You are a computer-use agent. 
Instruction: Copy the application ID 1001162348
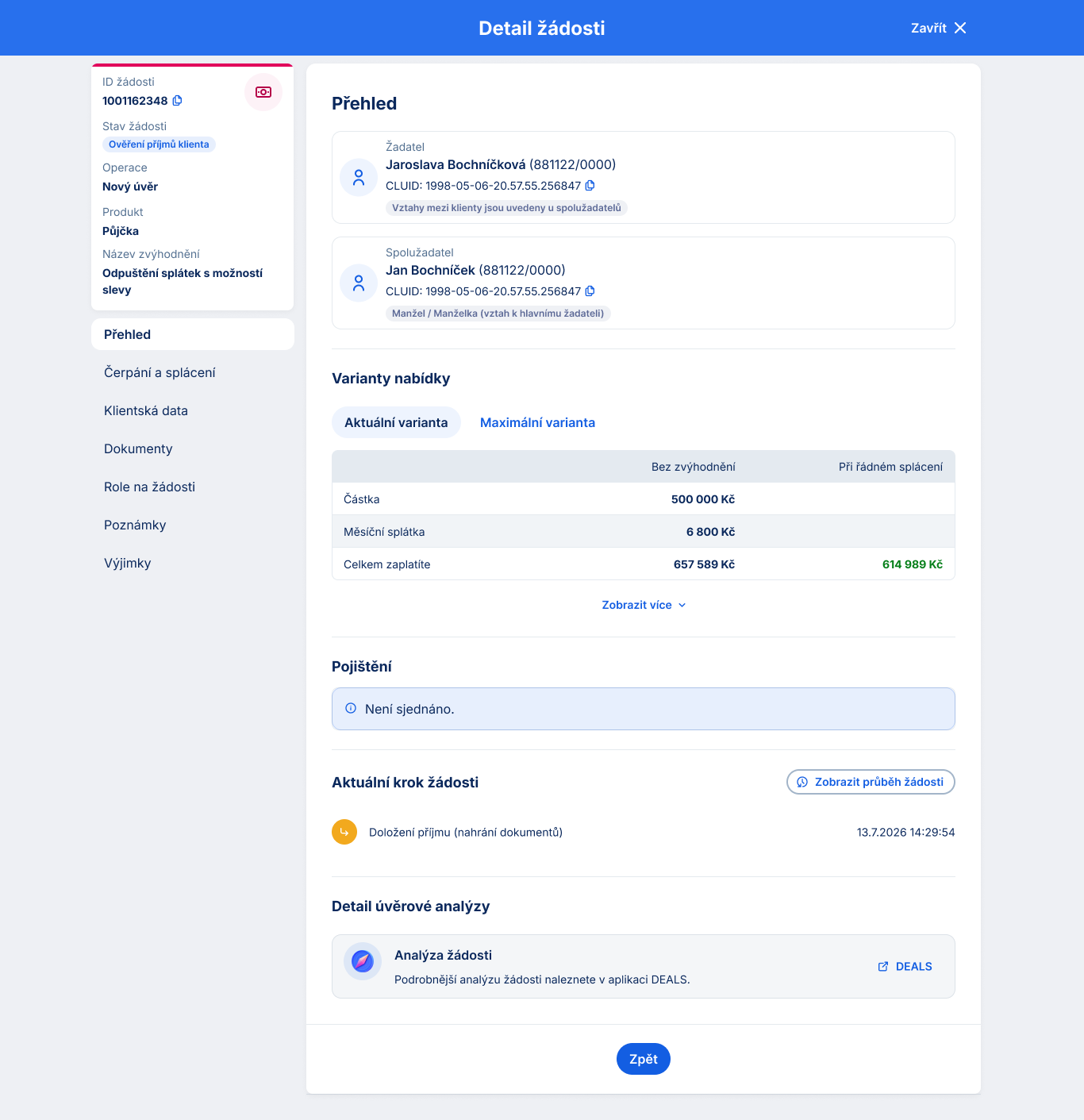[x=177, y=101]
